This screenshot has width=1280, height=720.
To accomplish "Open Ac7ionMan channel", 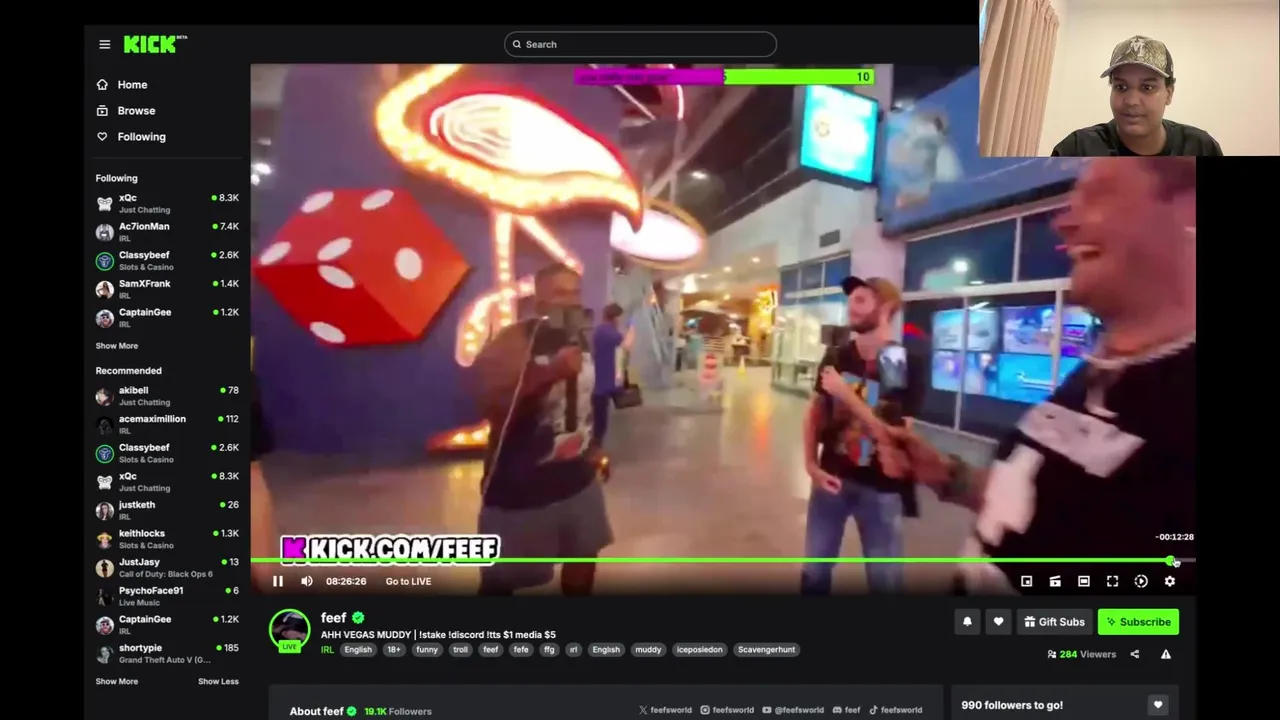I will pyautogui.click(x=167, y=232).
